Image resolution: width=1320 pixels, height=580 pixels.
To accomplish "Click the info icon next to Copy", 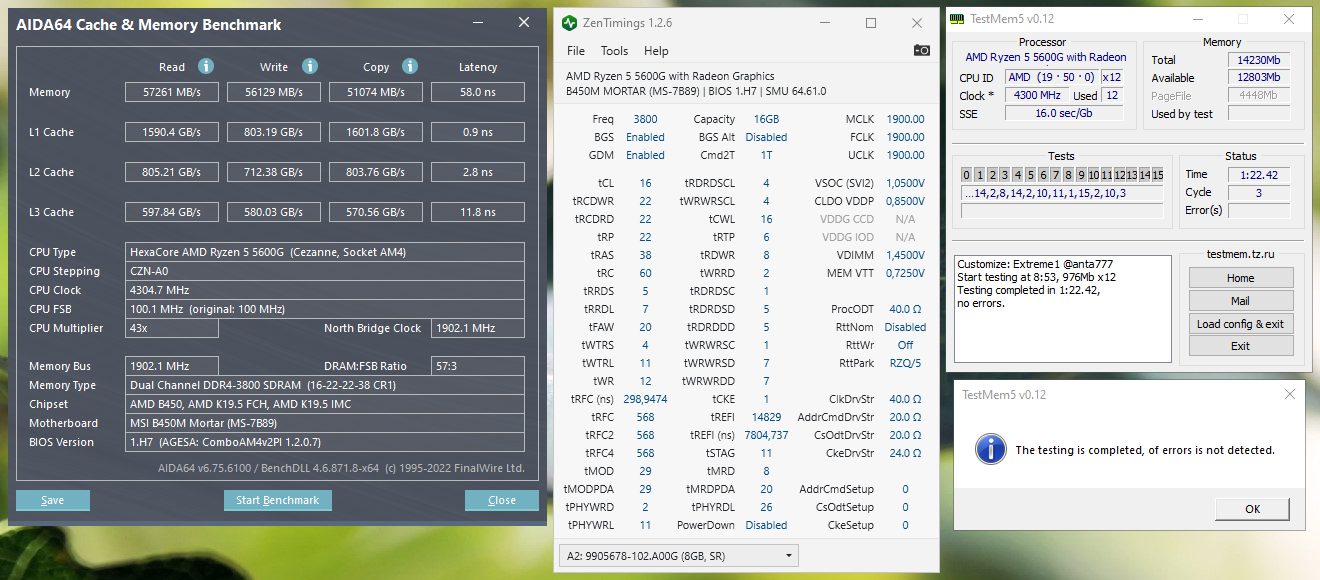I will [x=410, y=66].
